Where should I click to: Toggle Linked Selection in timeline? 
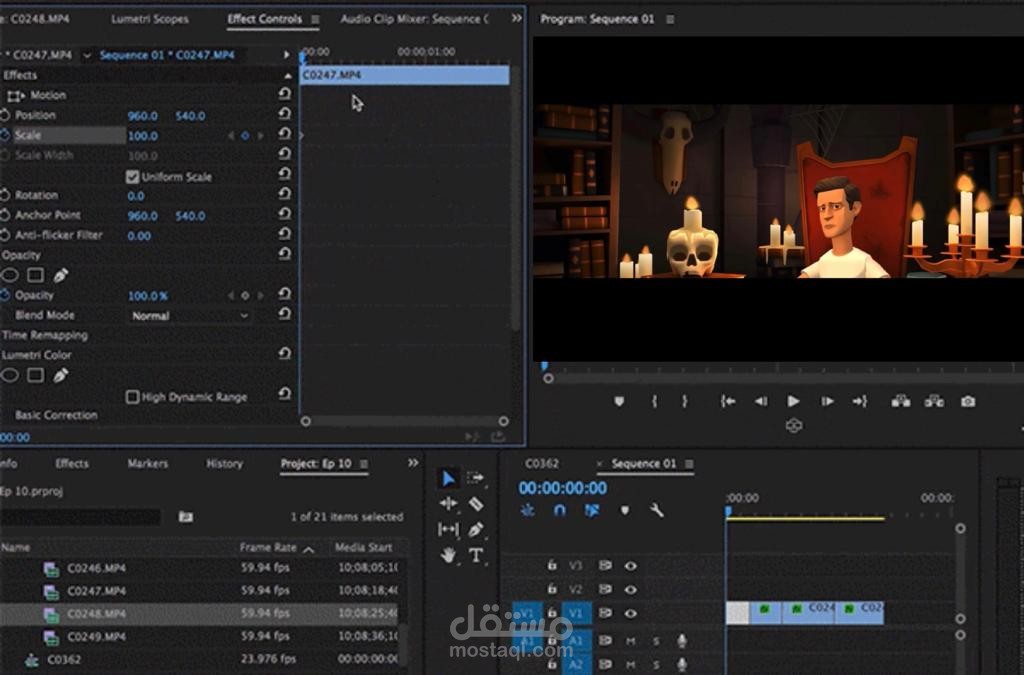point(592,510)
